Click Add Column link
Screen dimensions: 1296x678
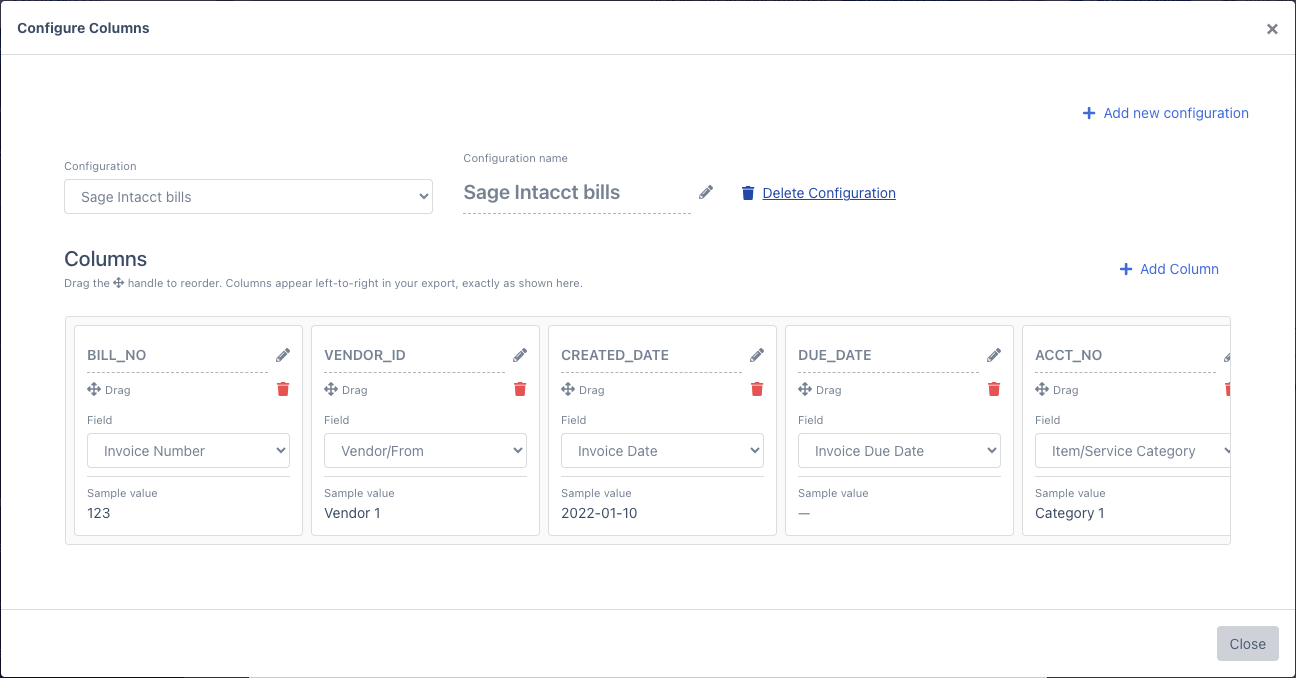(x=1169, y=269)
